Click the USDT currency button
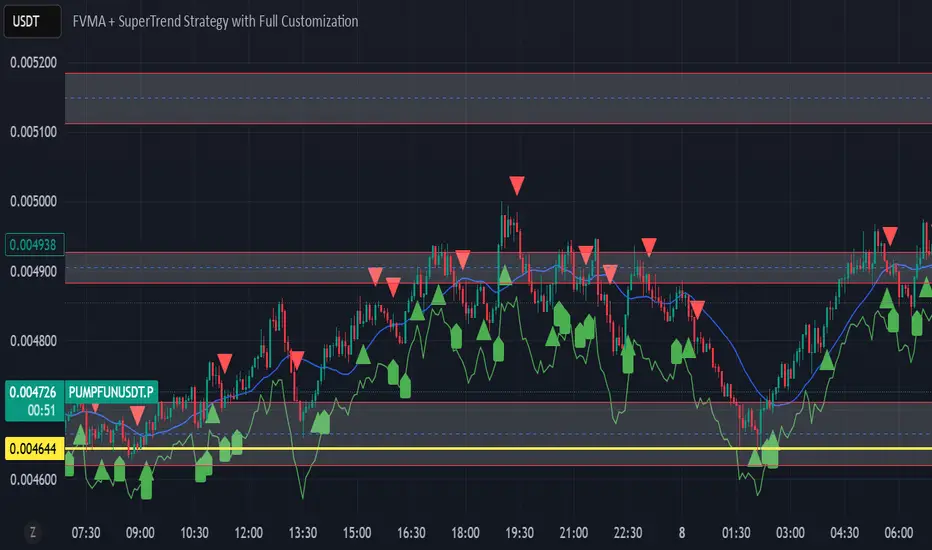The height and width of the screenshot is (550, 932). pos(32,21)
